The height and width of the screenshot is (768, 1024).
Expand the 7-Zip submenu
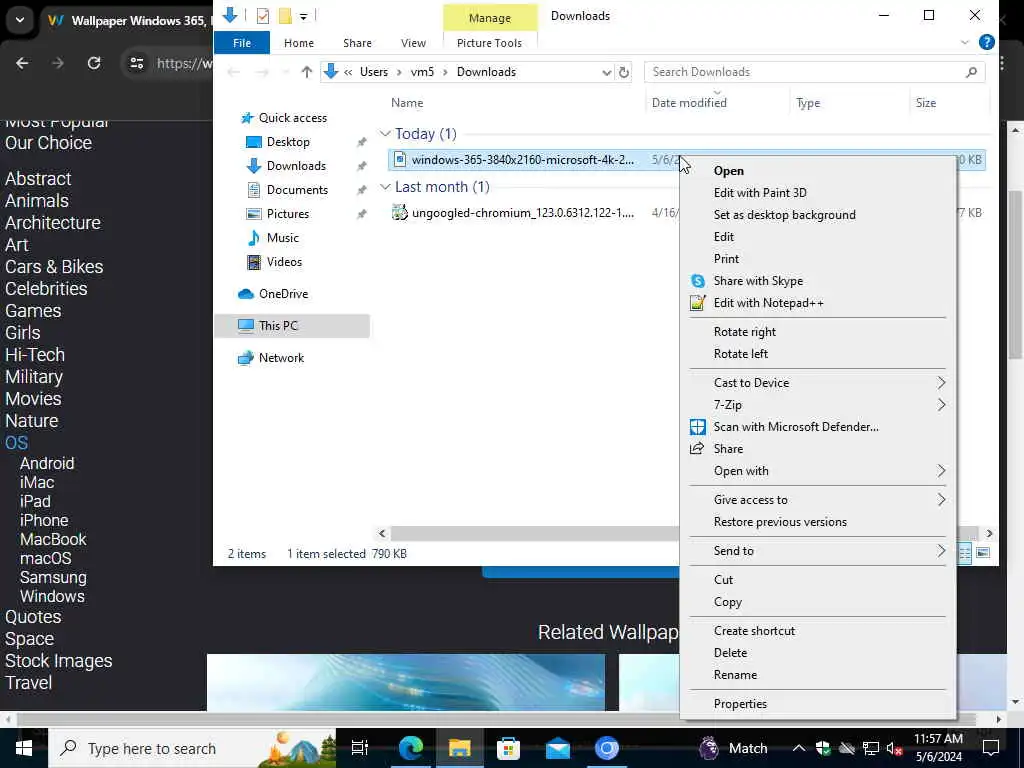(x=941, y=405)
